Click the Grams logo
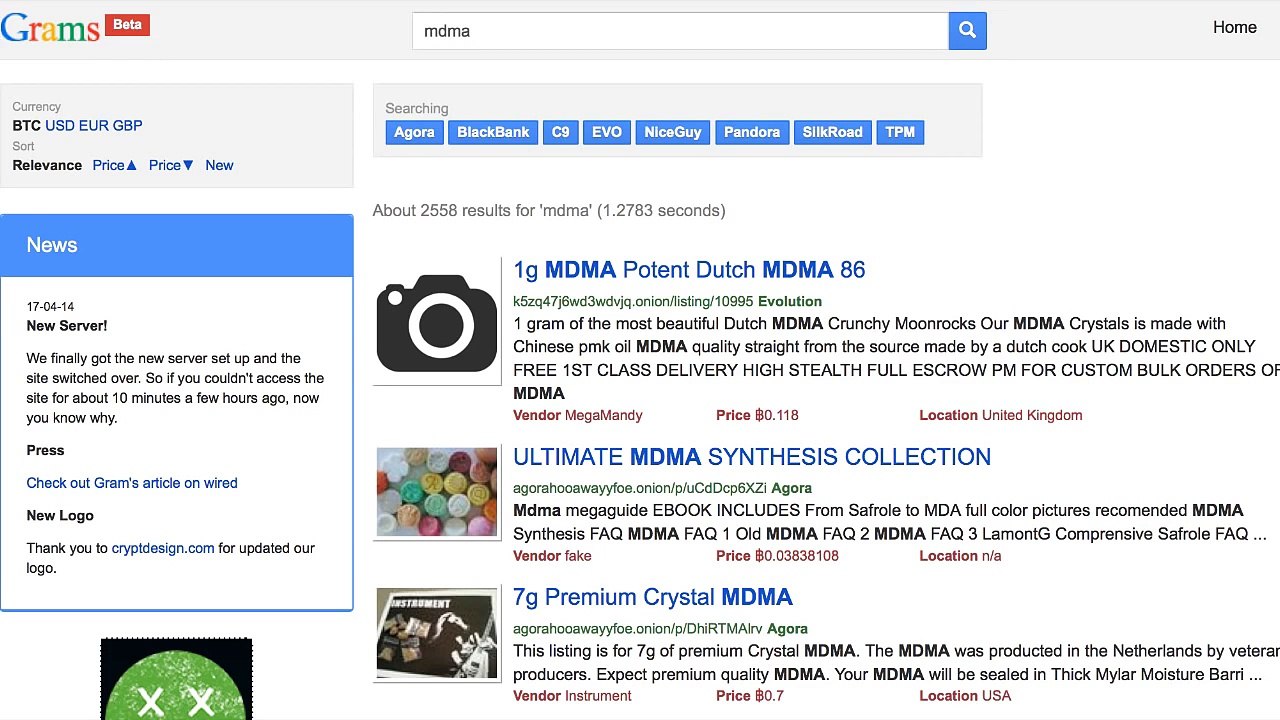The image size is (1280, 720). point(50,28)
